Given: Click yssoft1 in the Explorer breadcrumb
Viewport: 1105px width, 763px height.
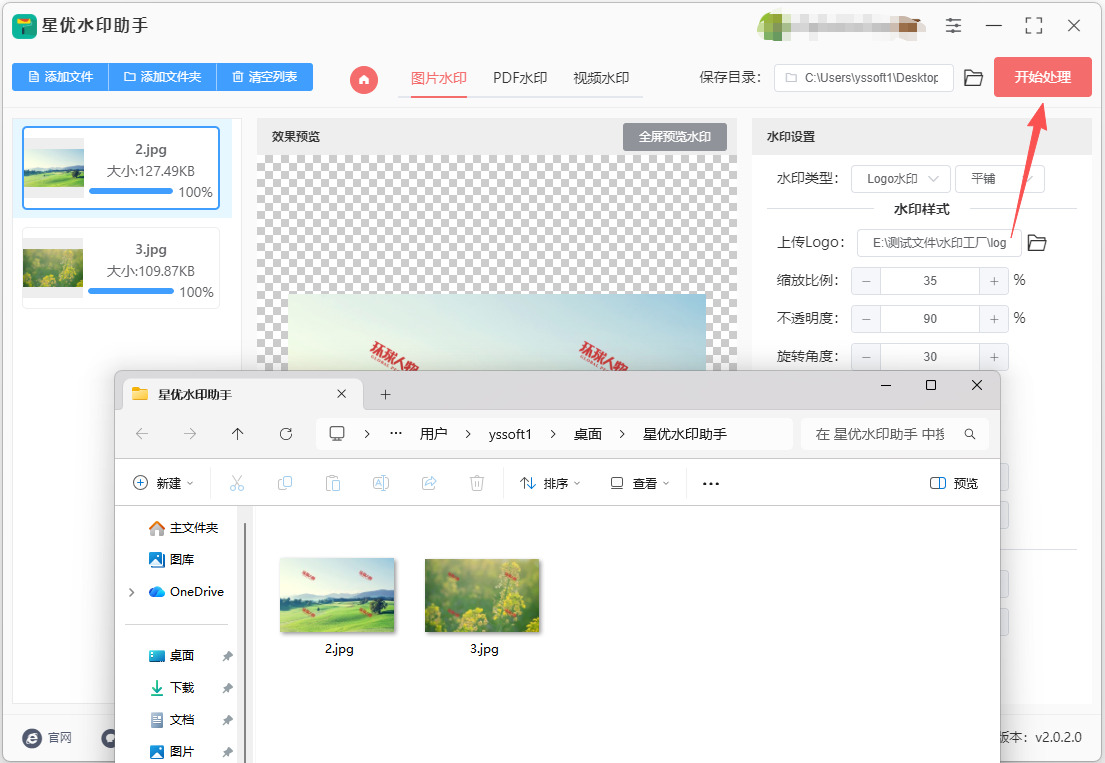Looking at the screenshot, I should pos(510,434).
